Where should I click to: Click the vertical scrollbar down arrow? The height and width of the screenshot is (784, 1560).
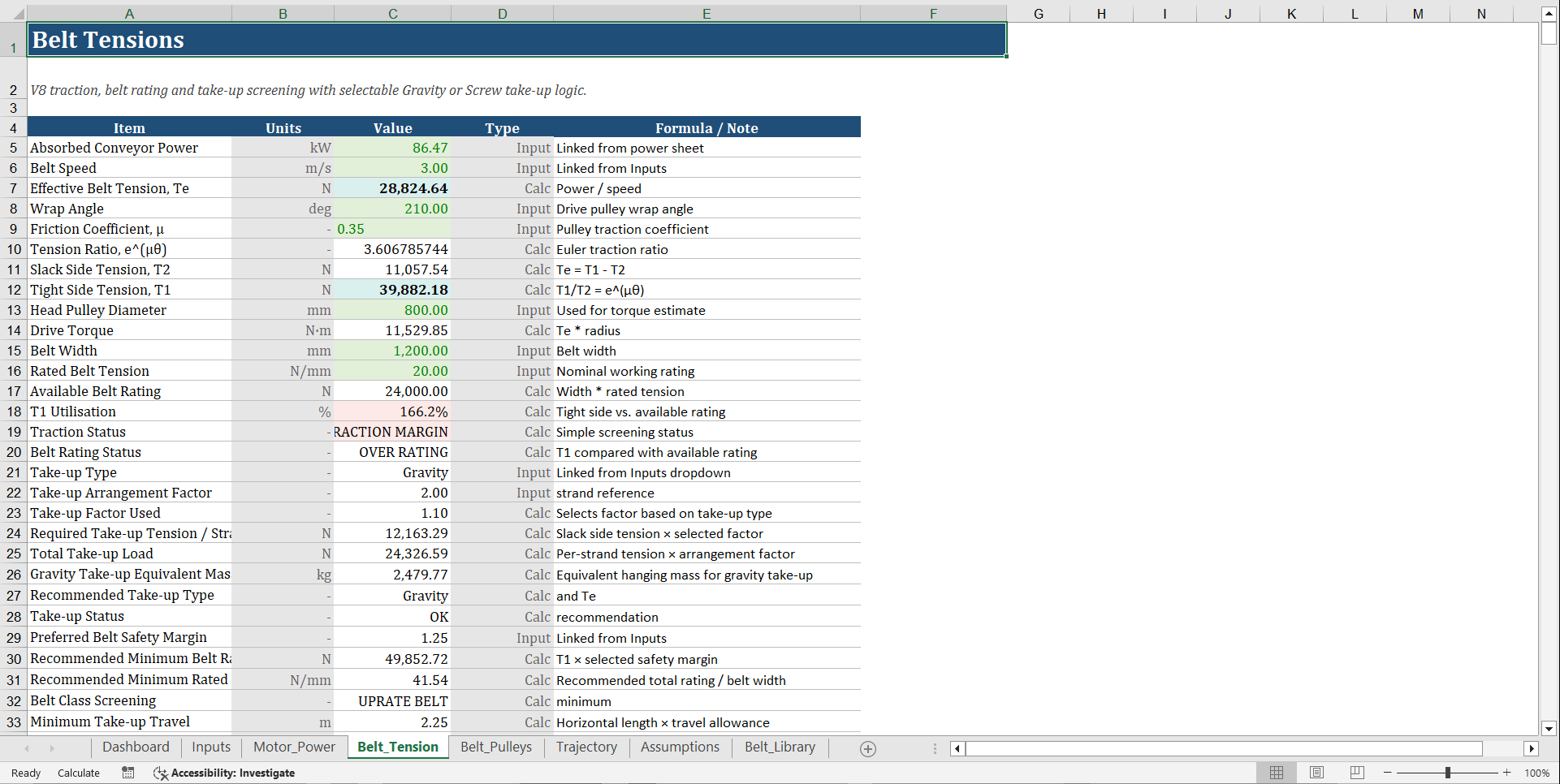[x=1549, y=729]
